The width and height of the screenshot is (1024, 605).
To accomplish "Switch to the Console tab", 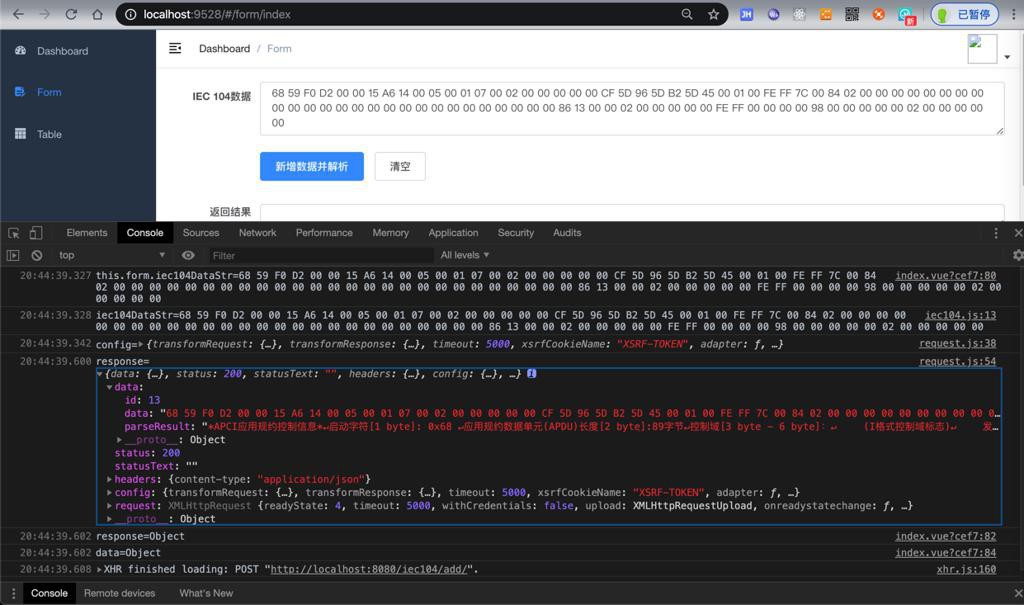I will pyautogui.click(x=145, y=233).
